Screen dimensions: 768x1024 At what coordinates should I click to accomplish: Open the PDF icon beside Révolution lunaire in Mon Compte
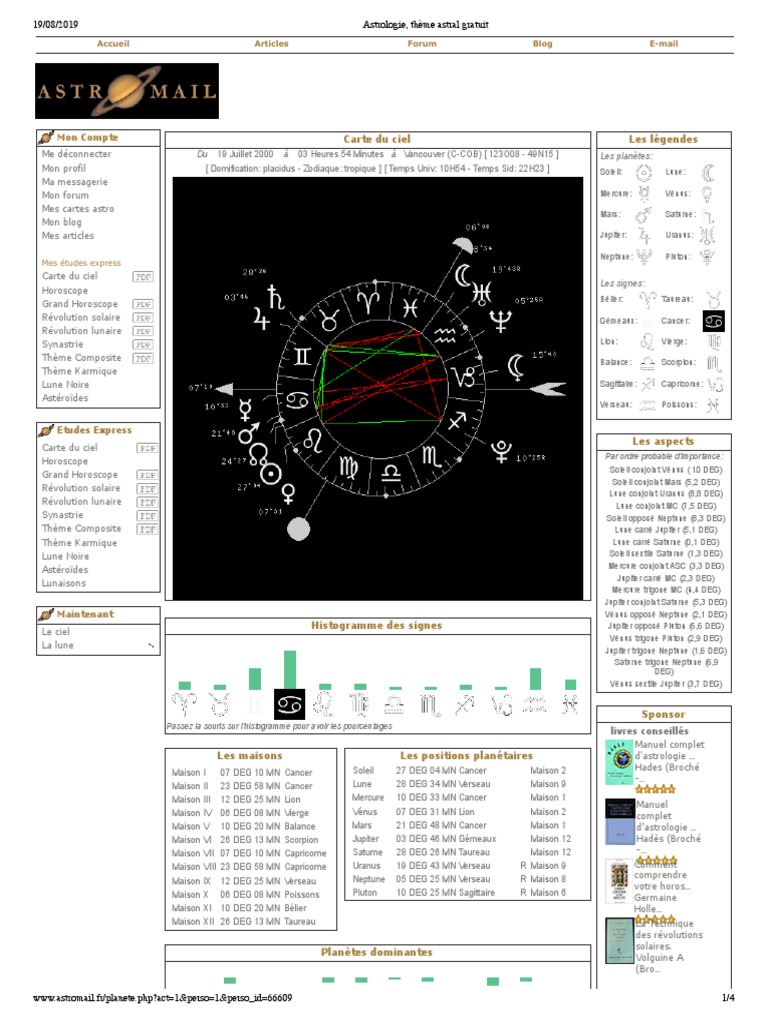click(143, 331)
